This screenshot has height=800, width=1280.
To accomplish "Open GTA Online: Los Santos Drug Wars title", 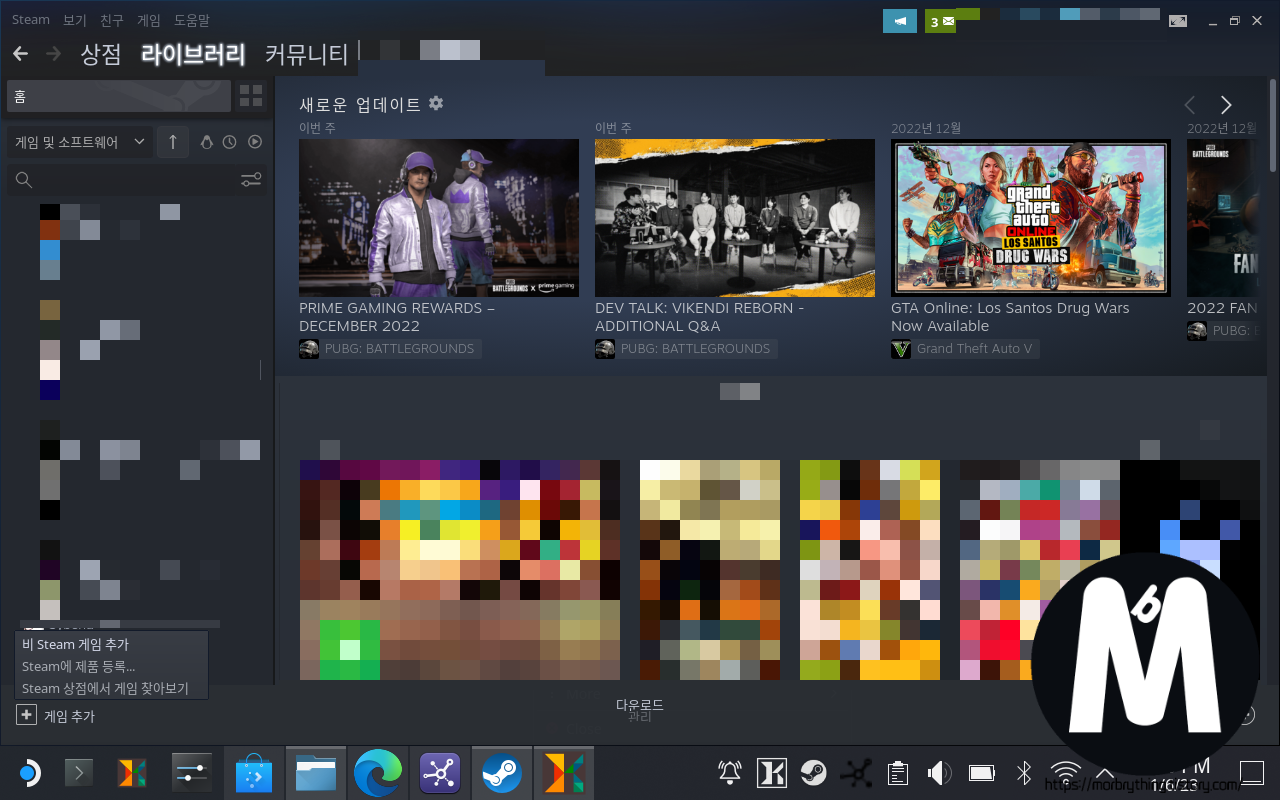I will [1010, 317].
